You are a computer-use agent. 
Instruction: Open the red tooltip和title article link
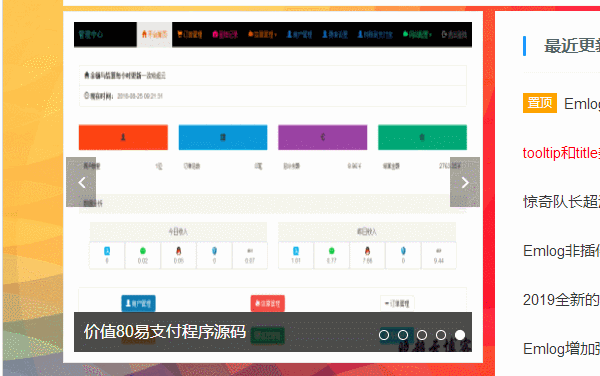[561, 153]
